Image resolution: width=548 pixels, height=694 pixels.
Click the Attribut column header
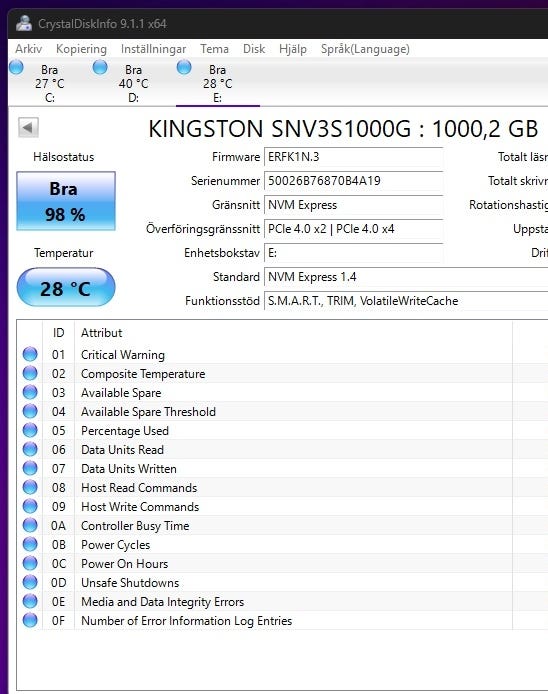(101, 333)
